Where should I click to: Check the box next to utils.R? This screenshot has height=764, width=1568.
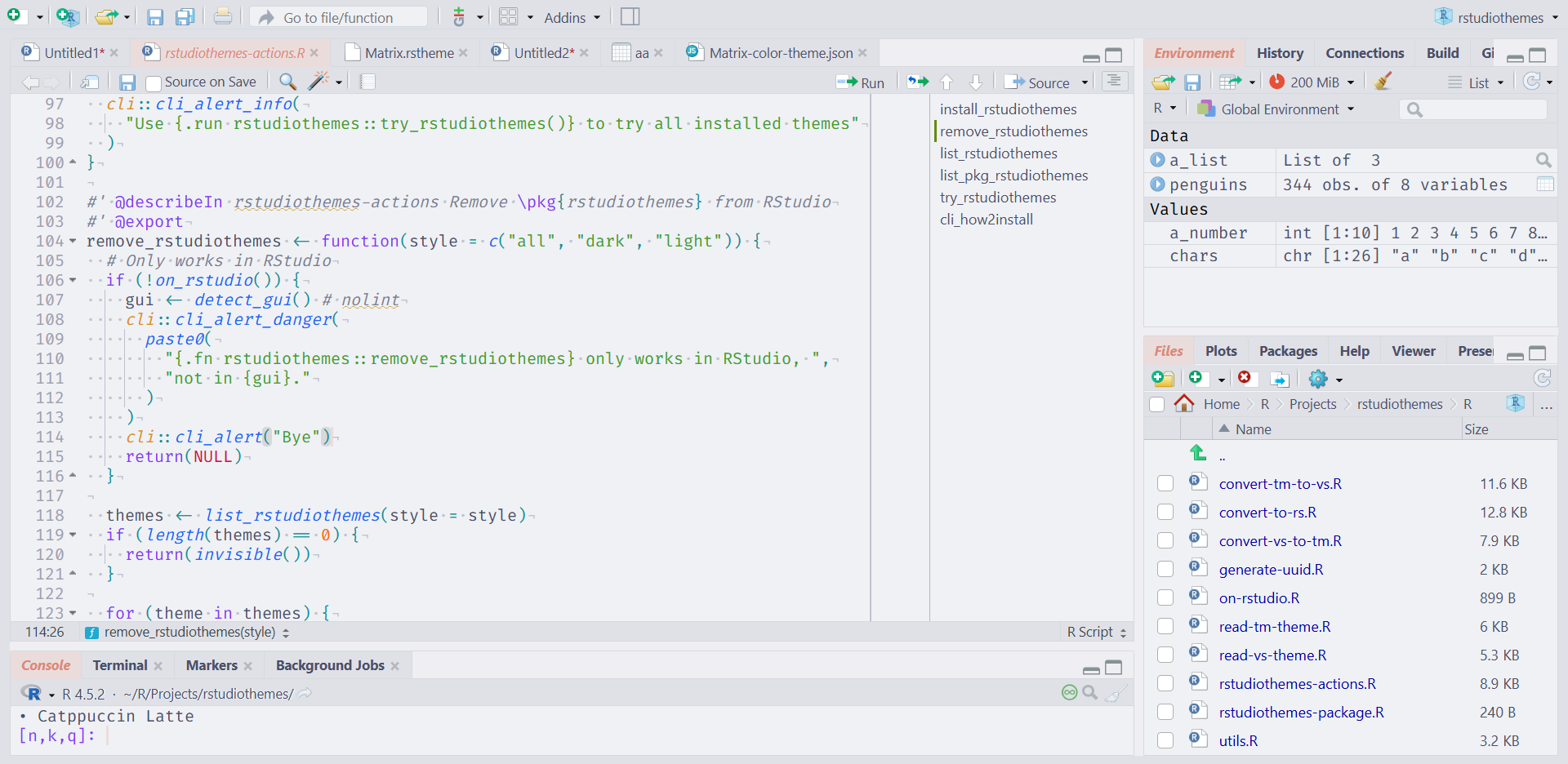[1165, 741]
